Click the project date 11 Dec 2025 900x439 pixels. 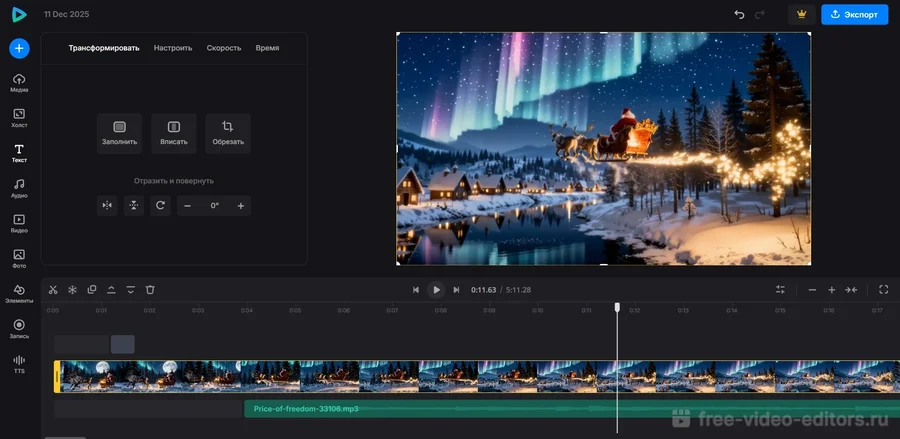tap(67, 14)
